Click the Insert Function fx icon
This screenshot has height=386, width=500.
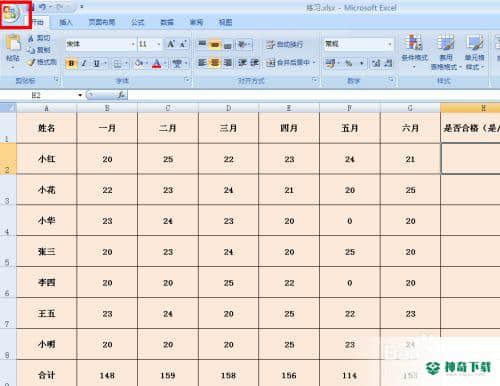[121, 95]
